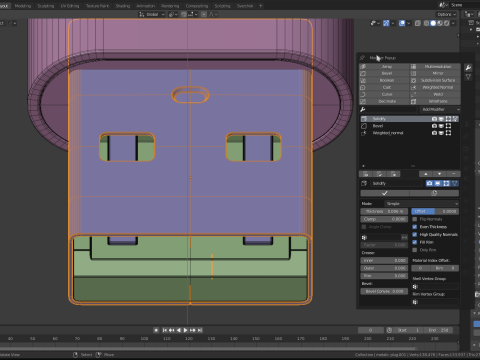Open the Options dropdown in viewport header

[446, 14]
